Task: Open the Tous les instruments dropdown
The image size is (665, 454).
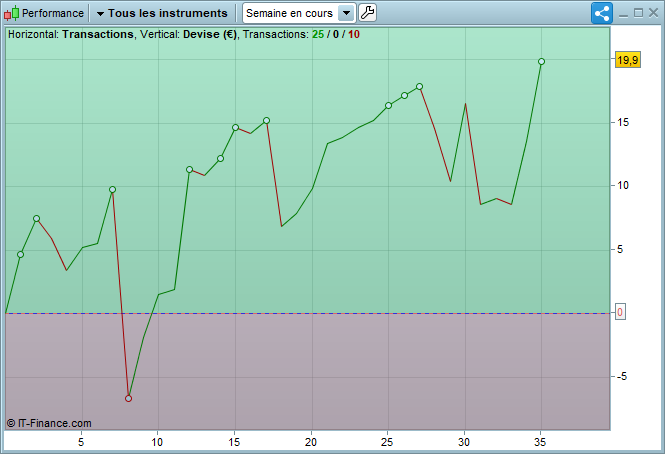Action: 162,14
